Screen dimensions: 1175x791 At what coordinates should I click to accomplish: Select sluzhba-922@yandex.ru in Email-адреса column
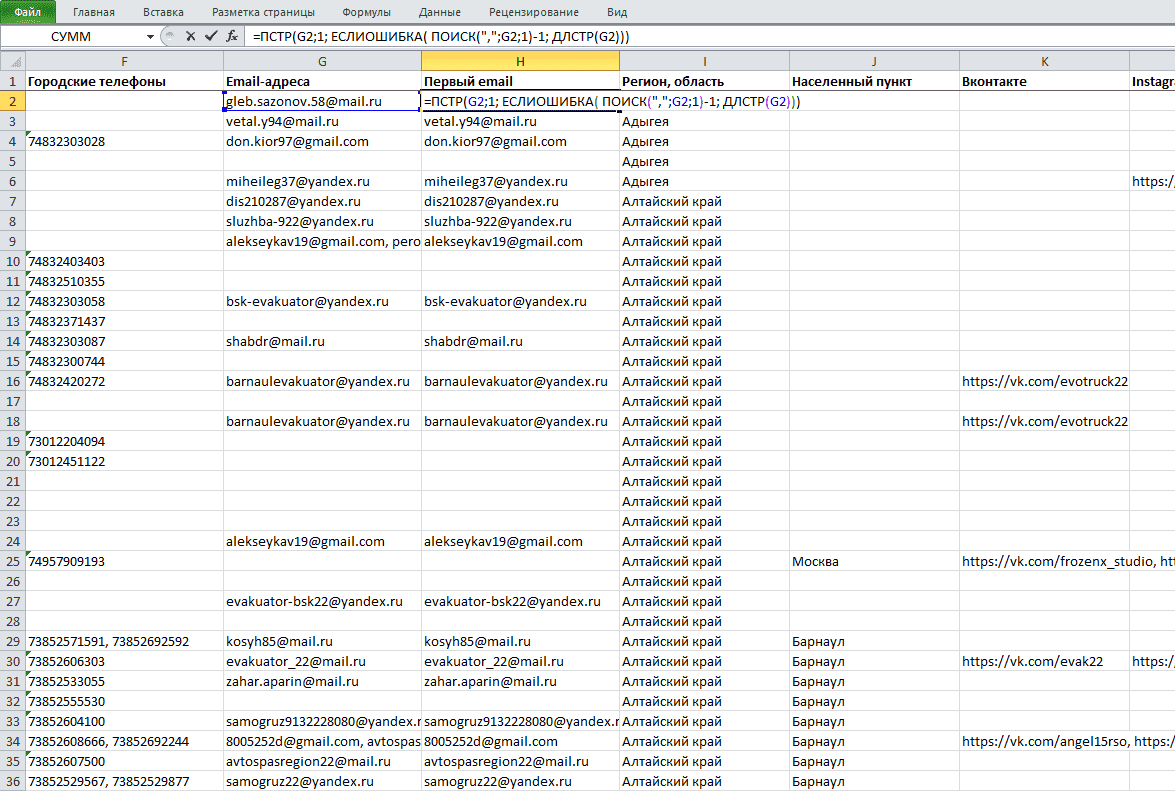(322, 222)
